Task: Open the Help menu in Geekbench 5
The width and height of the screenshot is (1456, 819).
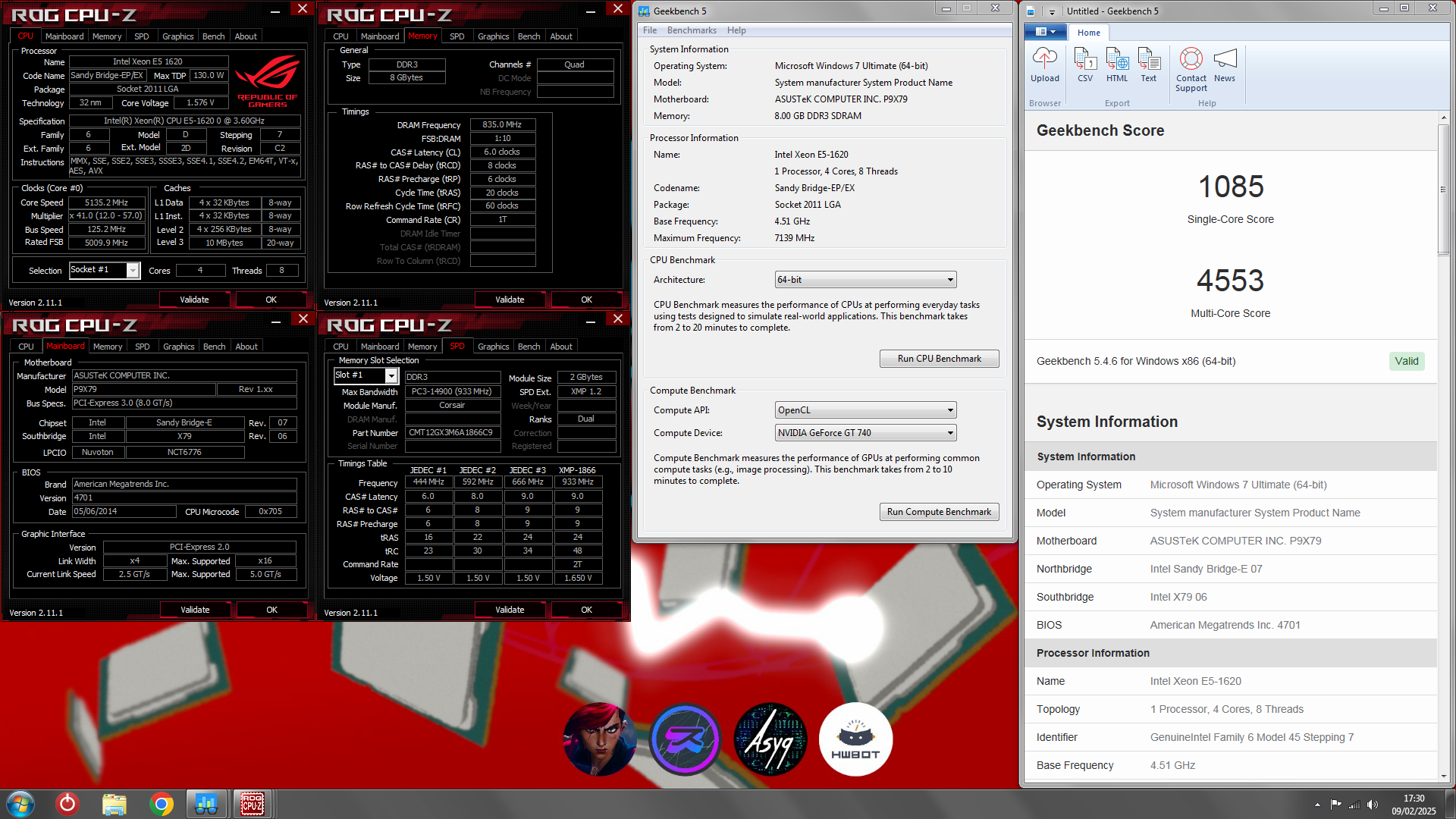Action: coord(736,30)
